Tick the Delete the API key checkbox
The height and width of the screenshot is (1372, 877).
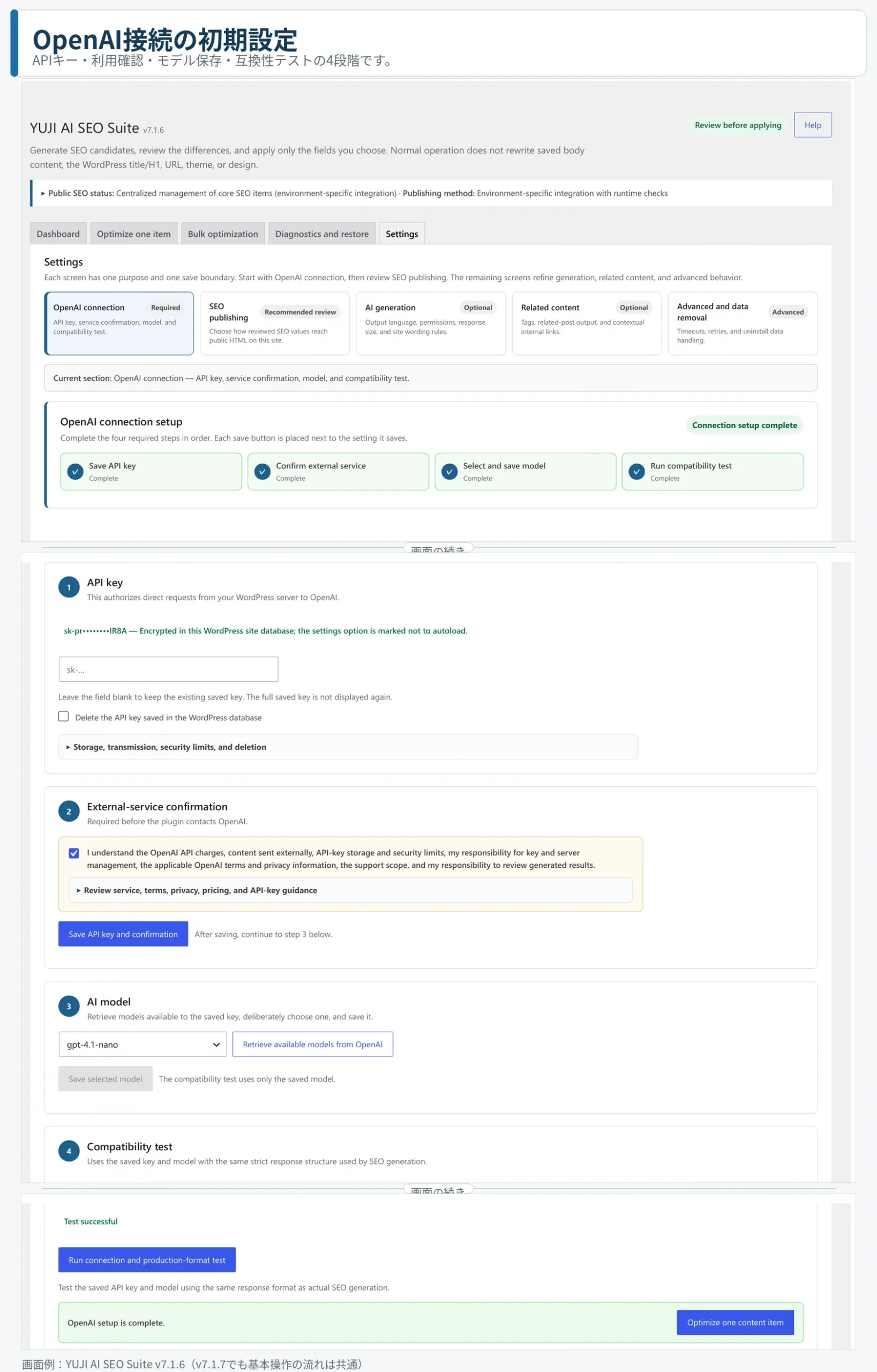pos(64,717)
